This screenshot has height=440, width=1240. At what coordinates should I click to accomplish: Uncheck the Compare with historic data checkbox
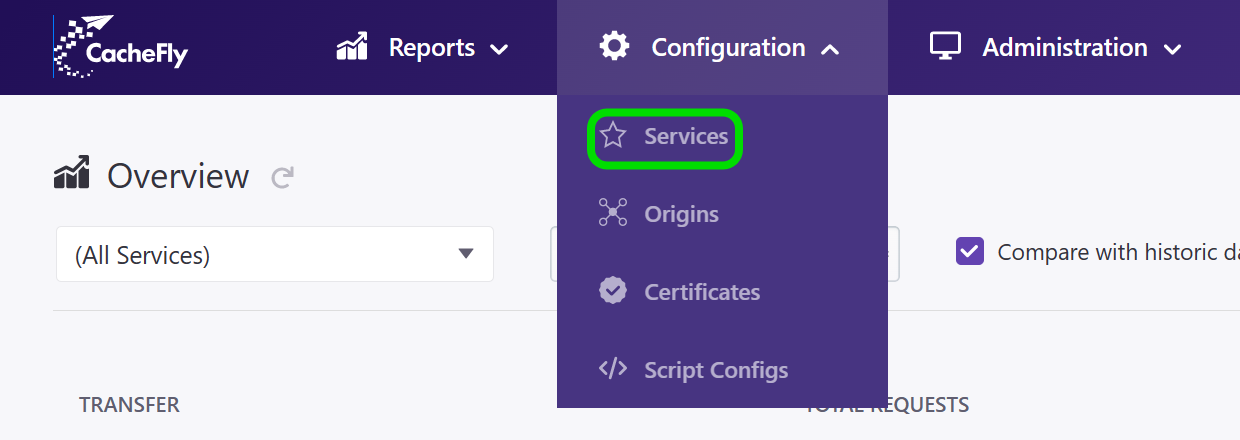coord(970,251)
